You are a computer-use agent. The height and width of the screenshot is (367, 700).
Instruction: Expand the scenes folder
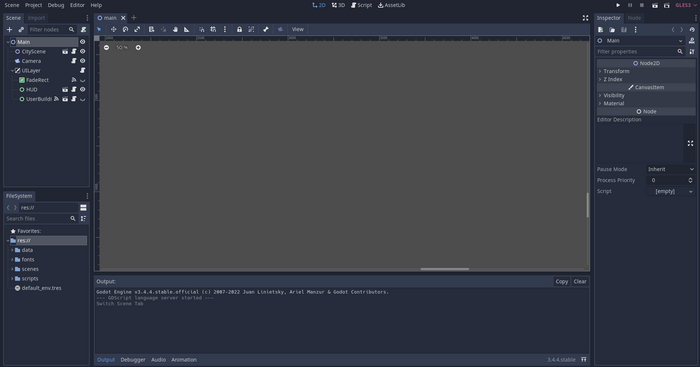tap(12, 269)
